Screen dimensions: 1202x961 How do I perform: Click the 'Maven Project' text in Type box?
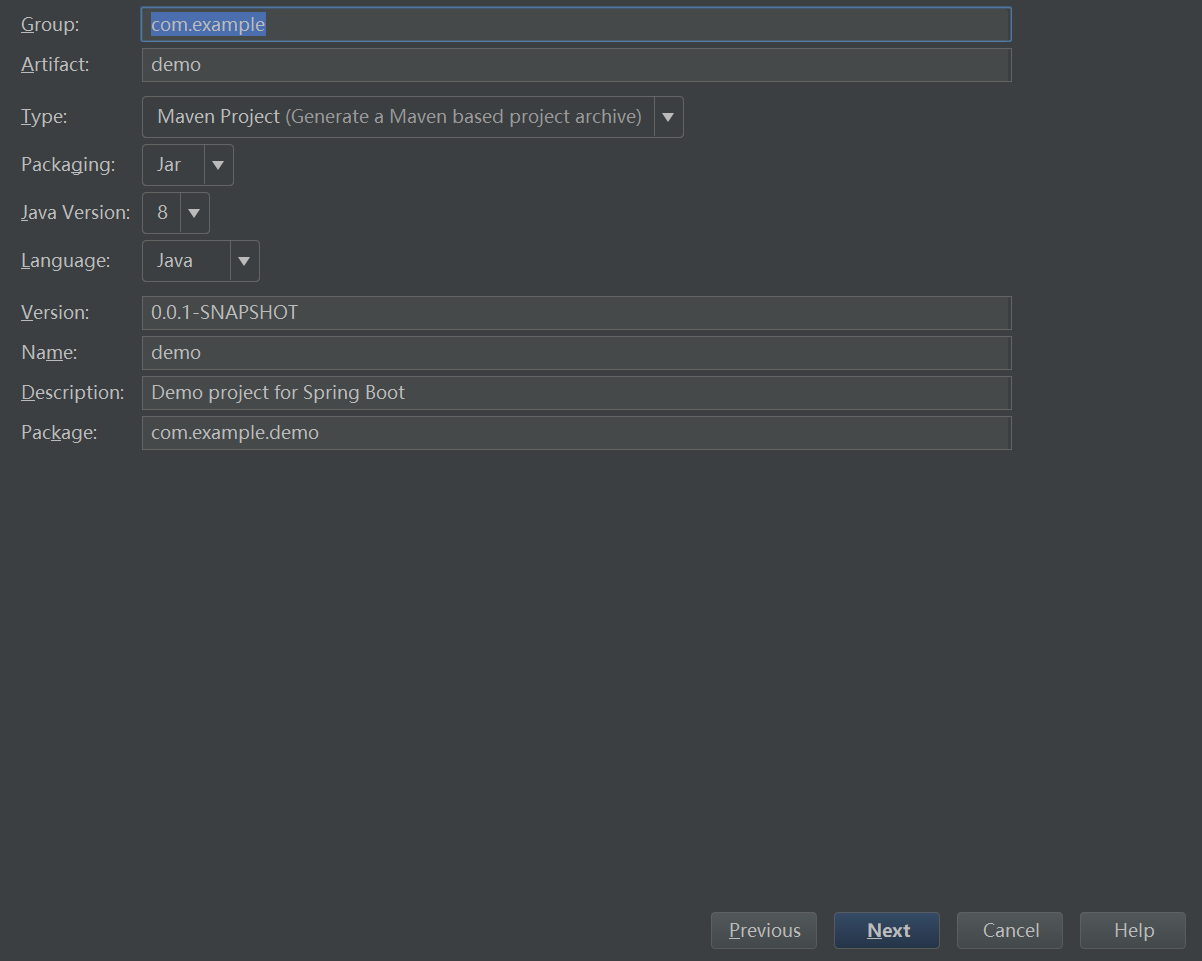click(219, 117)
